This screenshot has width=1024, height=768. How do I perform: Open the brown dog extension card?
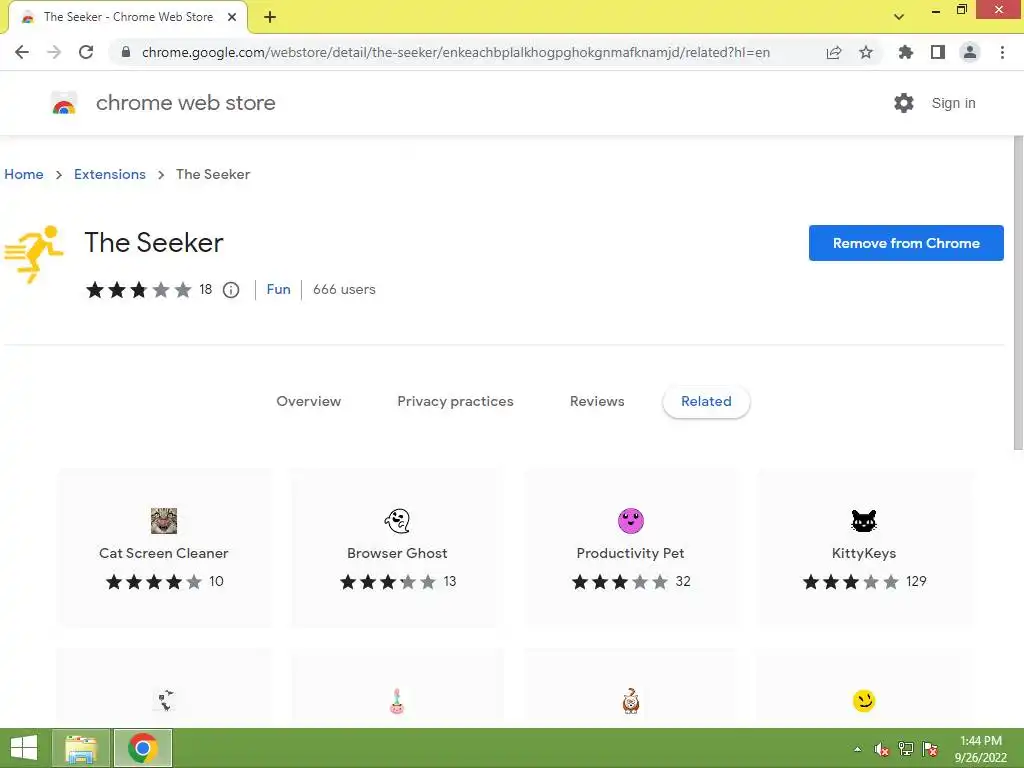[631, 689]
